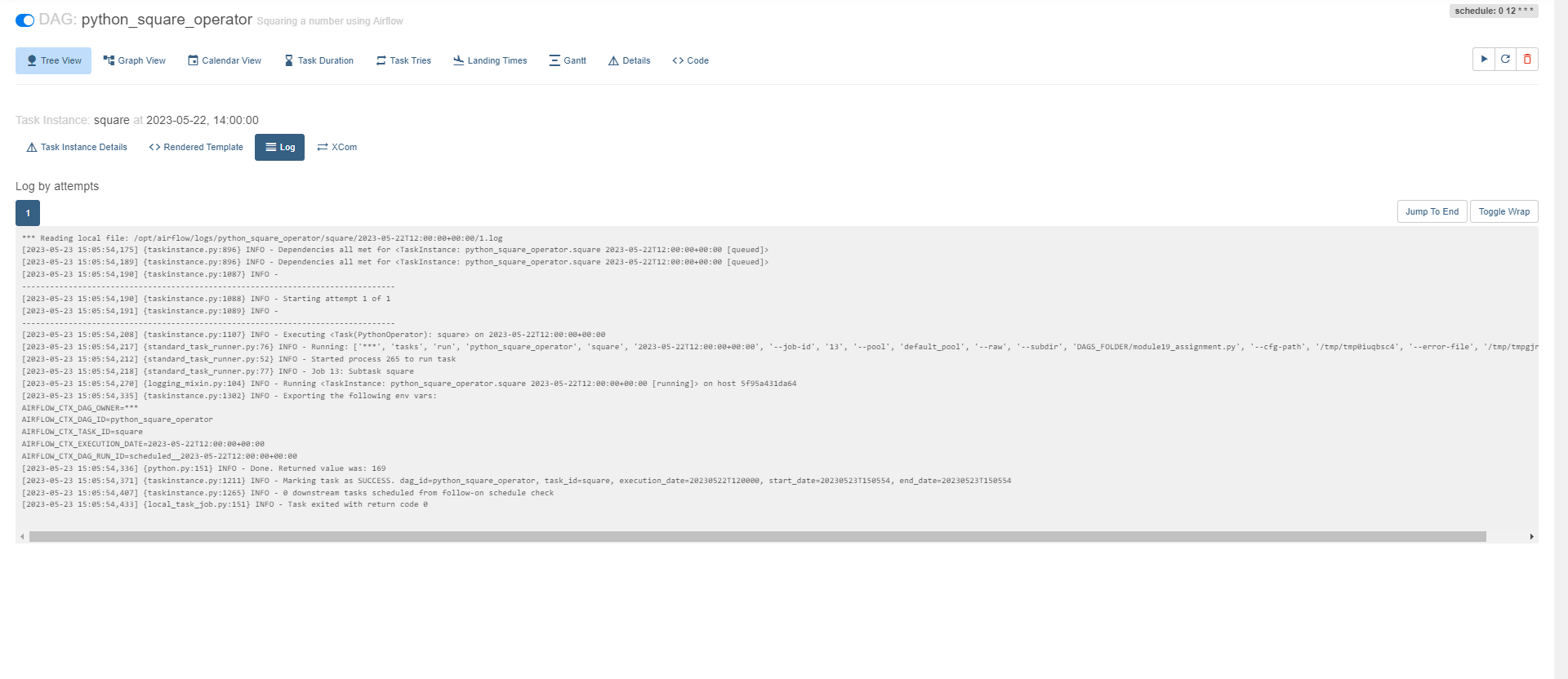The image size is (1568, 679).
Task: Click the schedule 0 12 * * * badge
Action: [1494, 11]
